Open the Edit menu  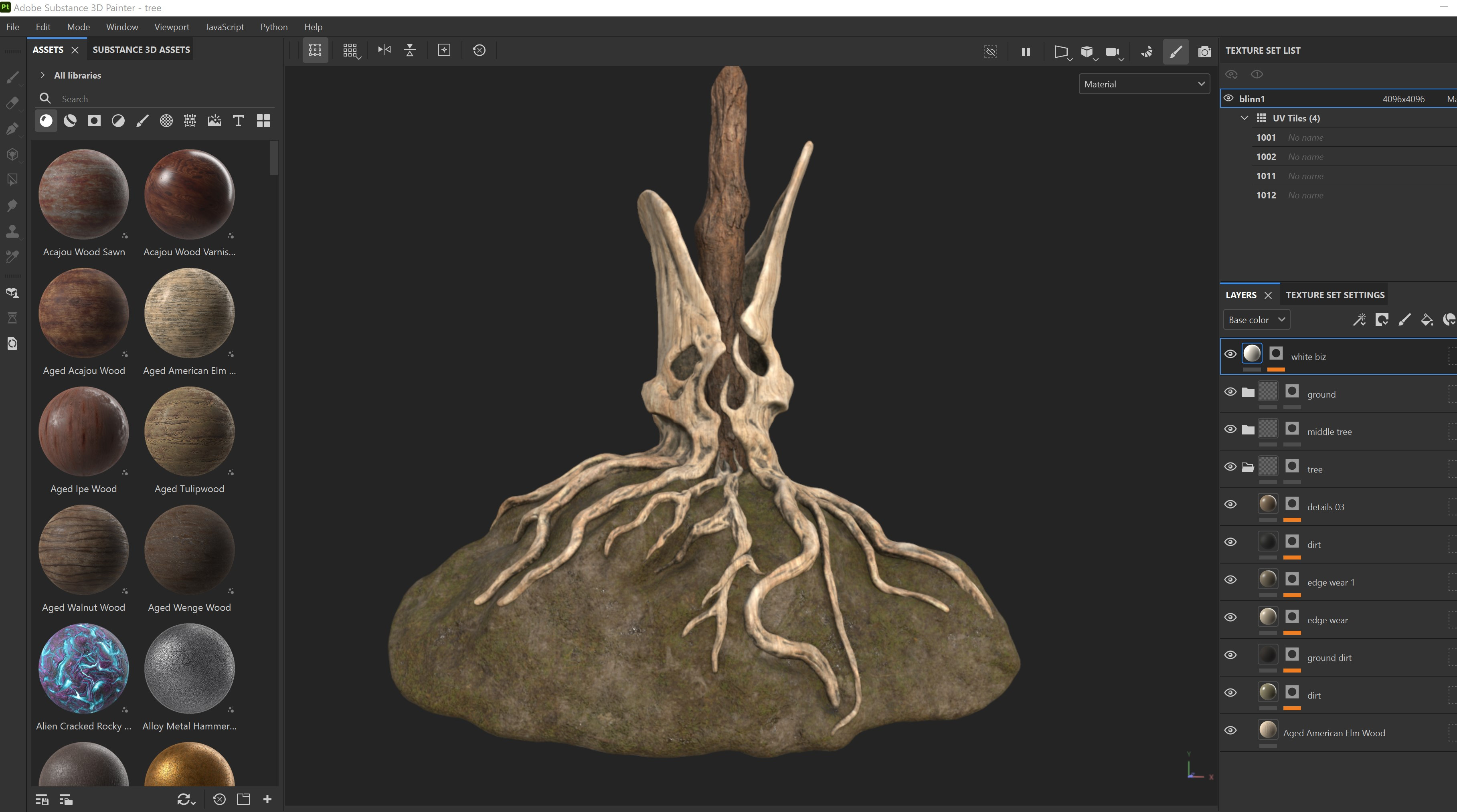(43, 26)
